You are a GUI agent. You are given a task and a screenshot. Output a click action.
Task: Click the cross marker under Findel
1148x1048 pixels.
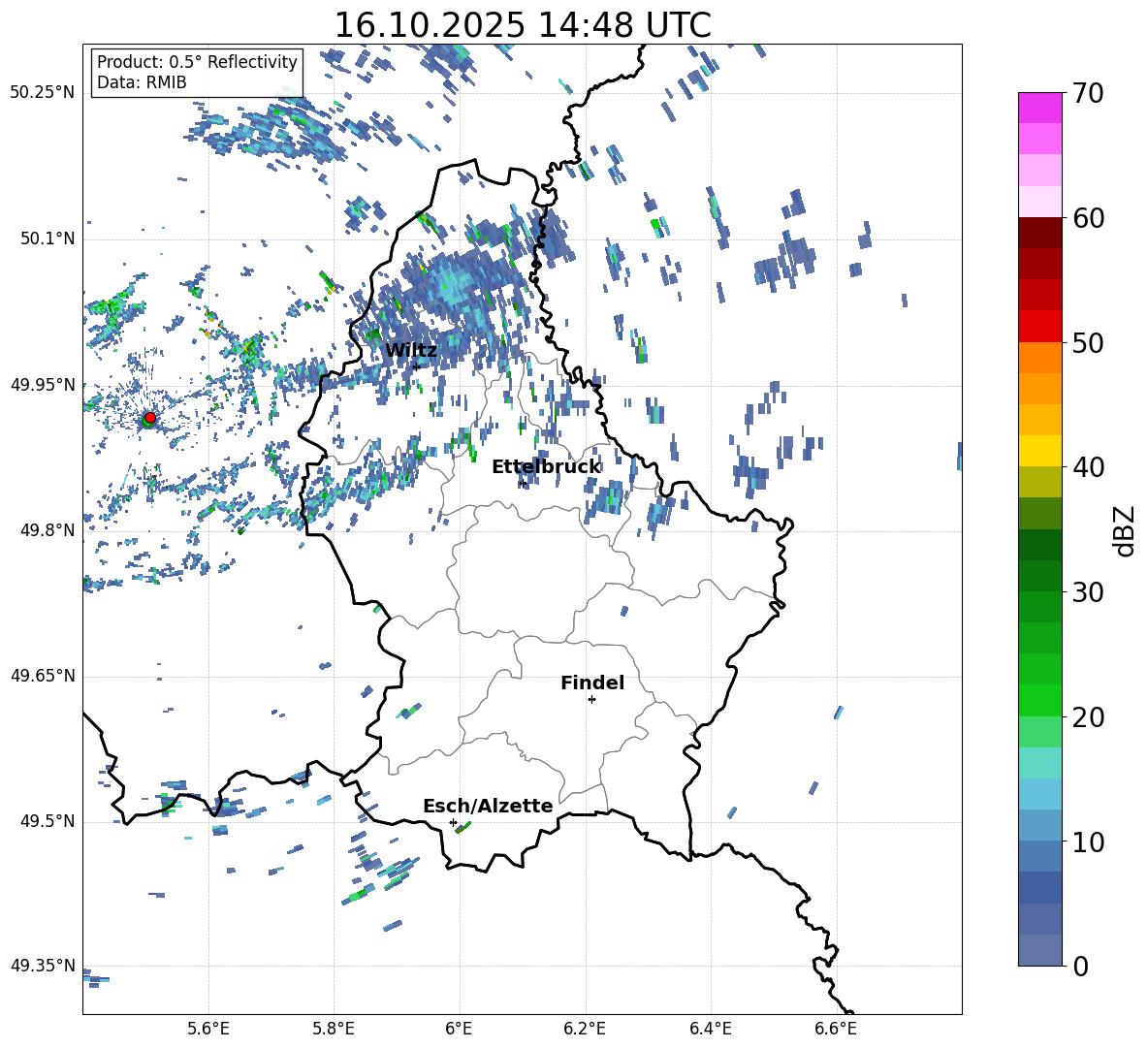[591, 700]
